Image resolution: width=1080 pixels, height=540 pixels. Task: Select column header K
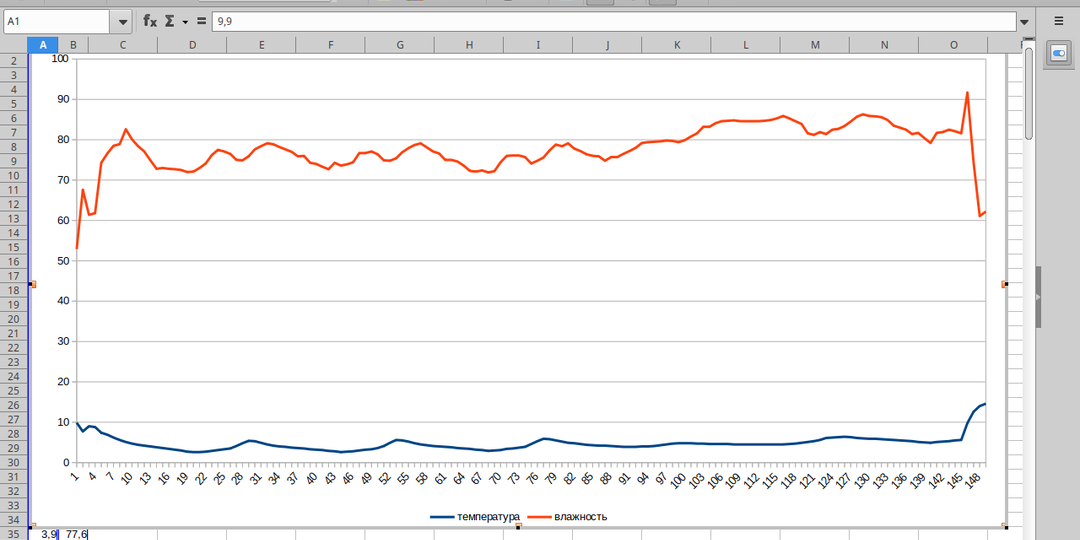click(677, 45)
